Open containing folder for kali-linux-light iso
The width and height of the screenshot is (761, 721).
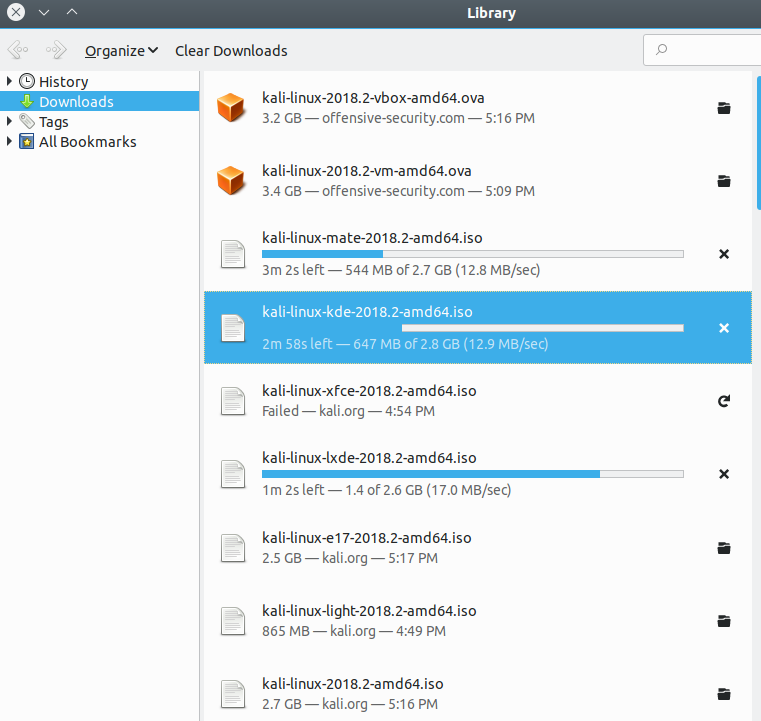(x=724, y=621)
